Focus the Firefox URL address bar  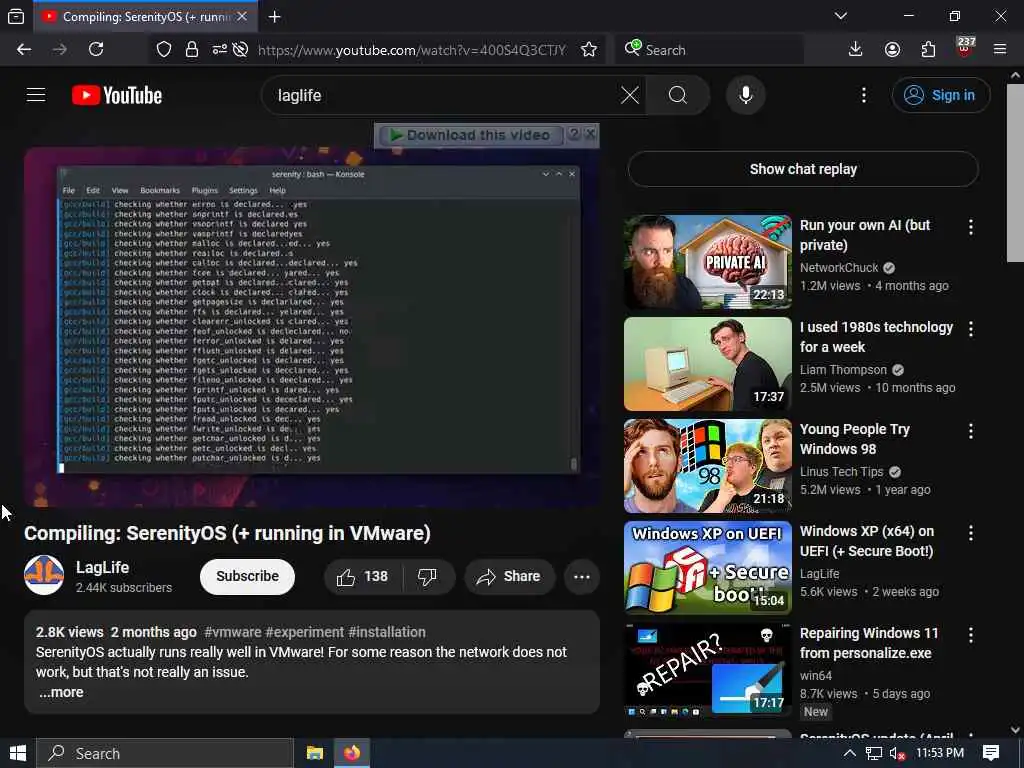pos(411,50)
